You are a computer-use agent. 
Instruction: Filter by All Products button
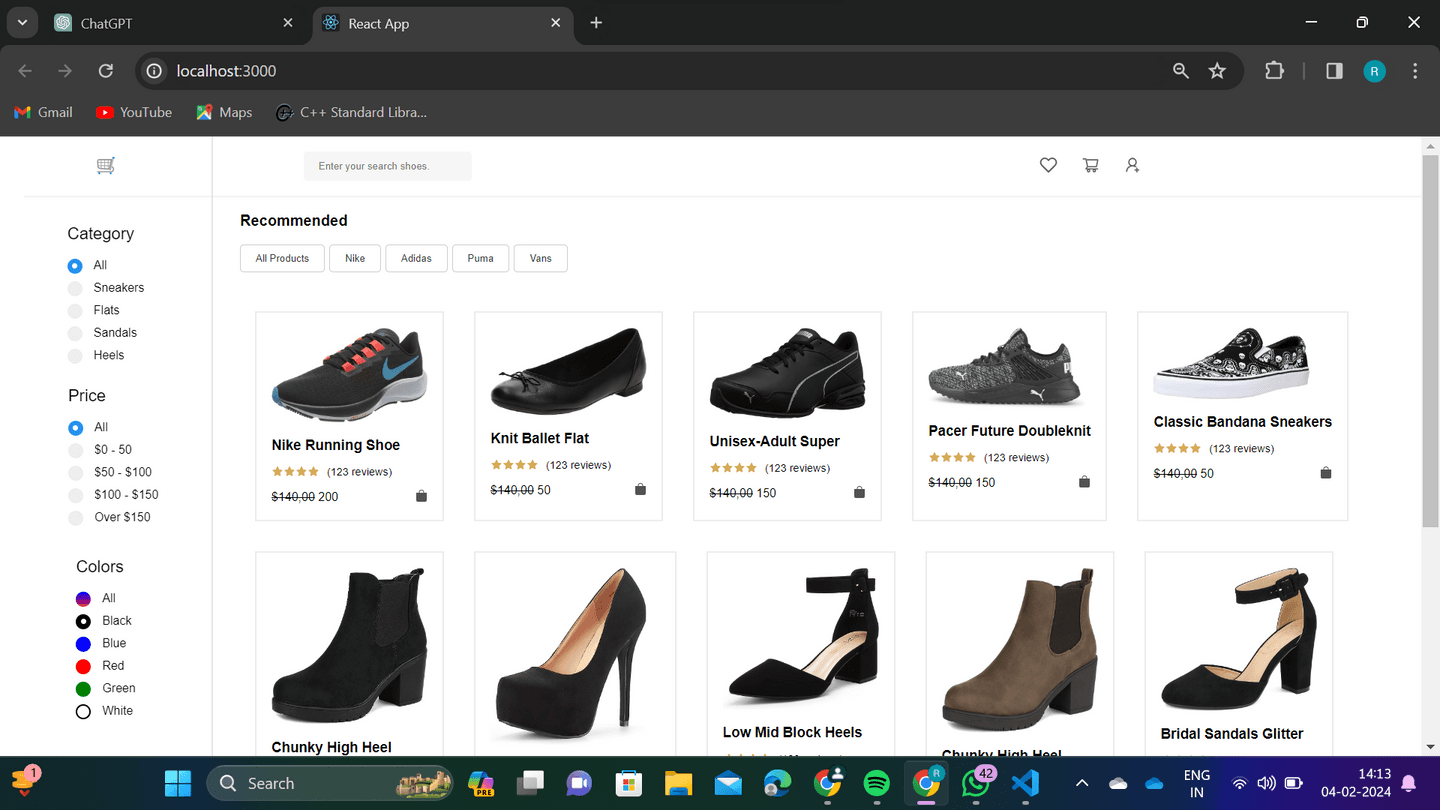point(282,258)
